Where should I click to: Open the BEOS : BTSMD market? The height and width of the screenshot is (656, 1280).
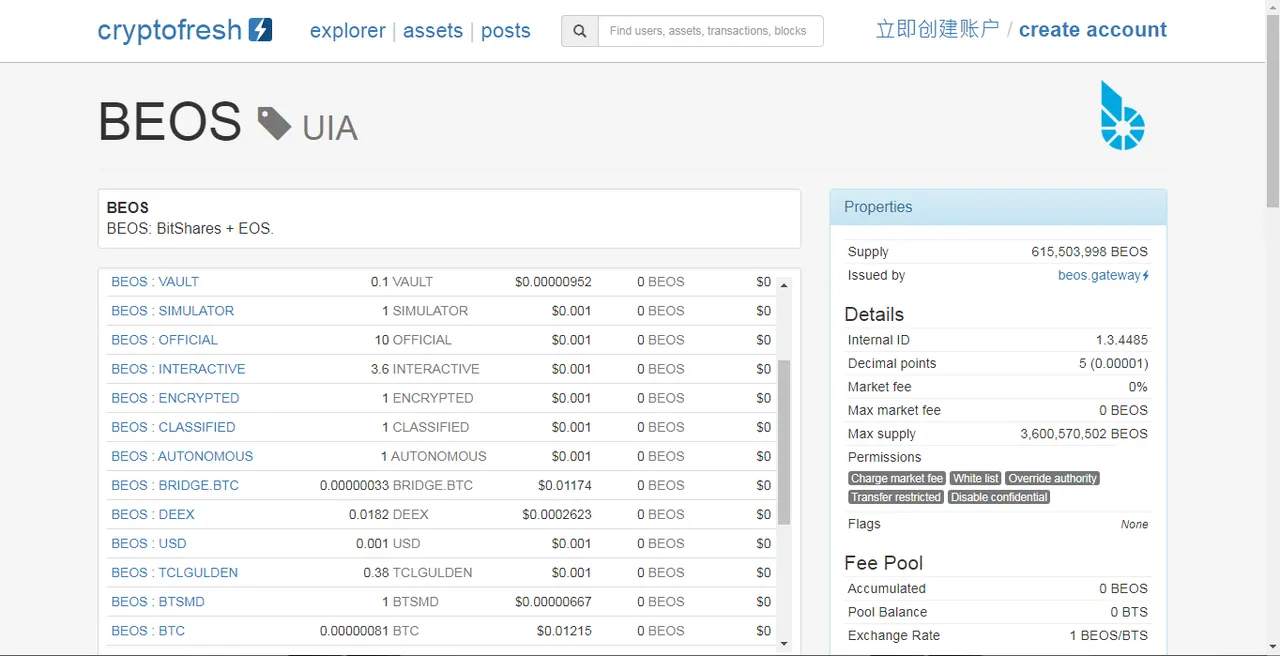(x=158, y=601)
